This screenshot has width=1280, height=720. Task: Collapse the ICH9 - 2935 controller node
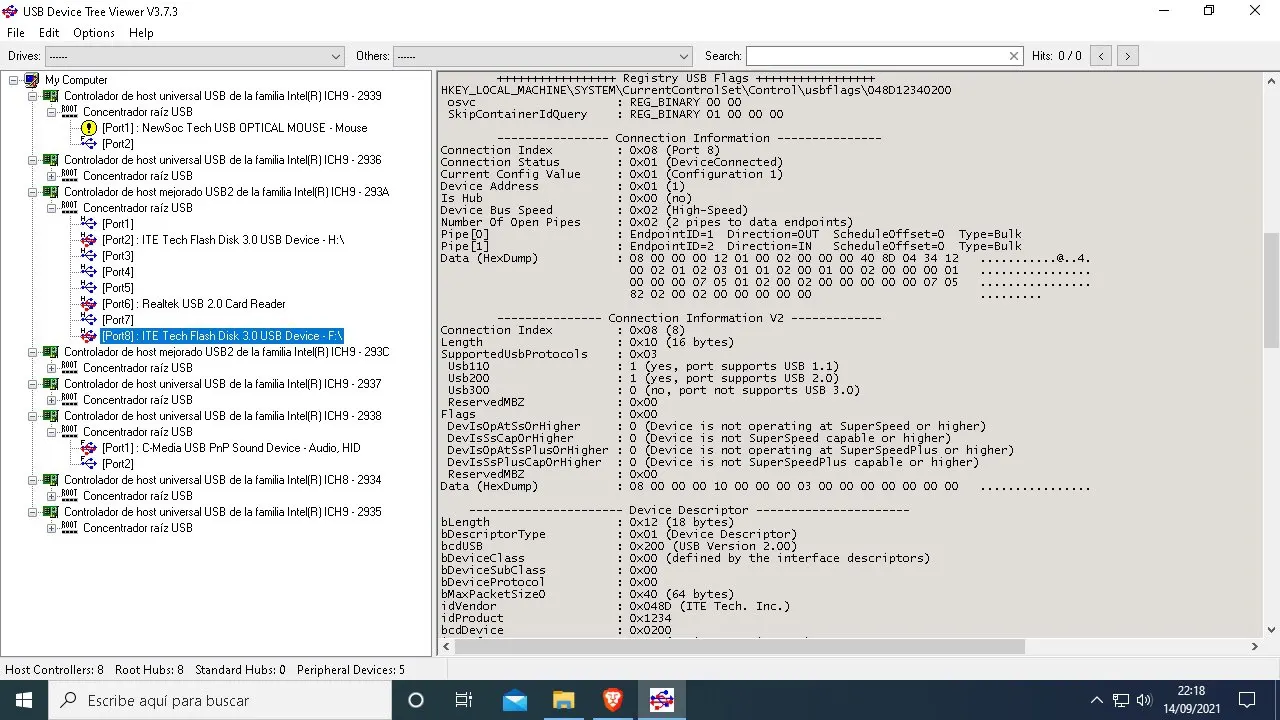(33, 512)
